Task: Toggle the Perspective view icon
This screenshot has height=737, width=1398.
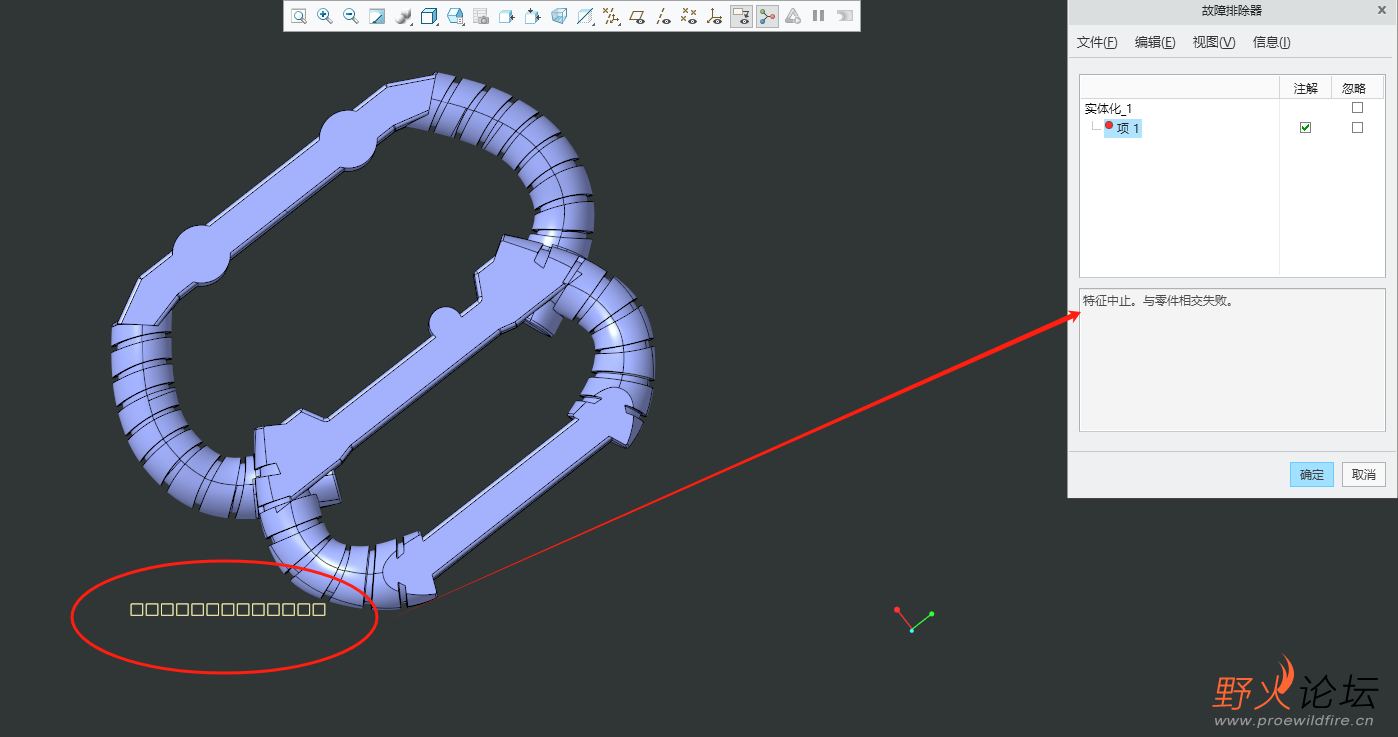Action: click(559, 16)
